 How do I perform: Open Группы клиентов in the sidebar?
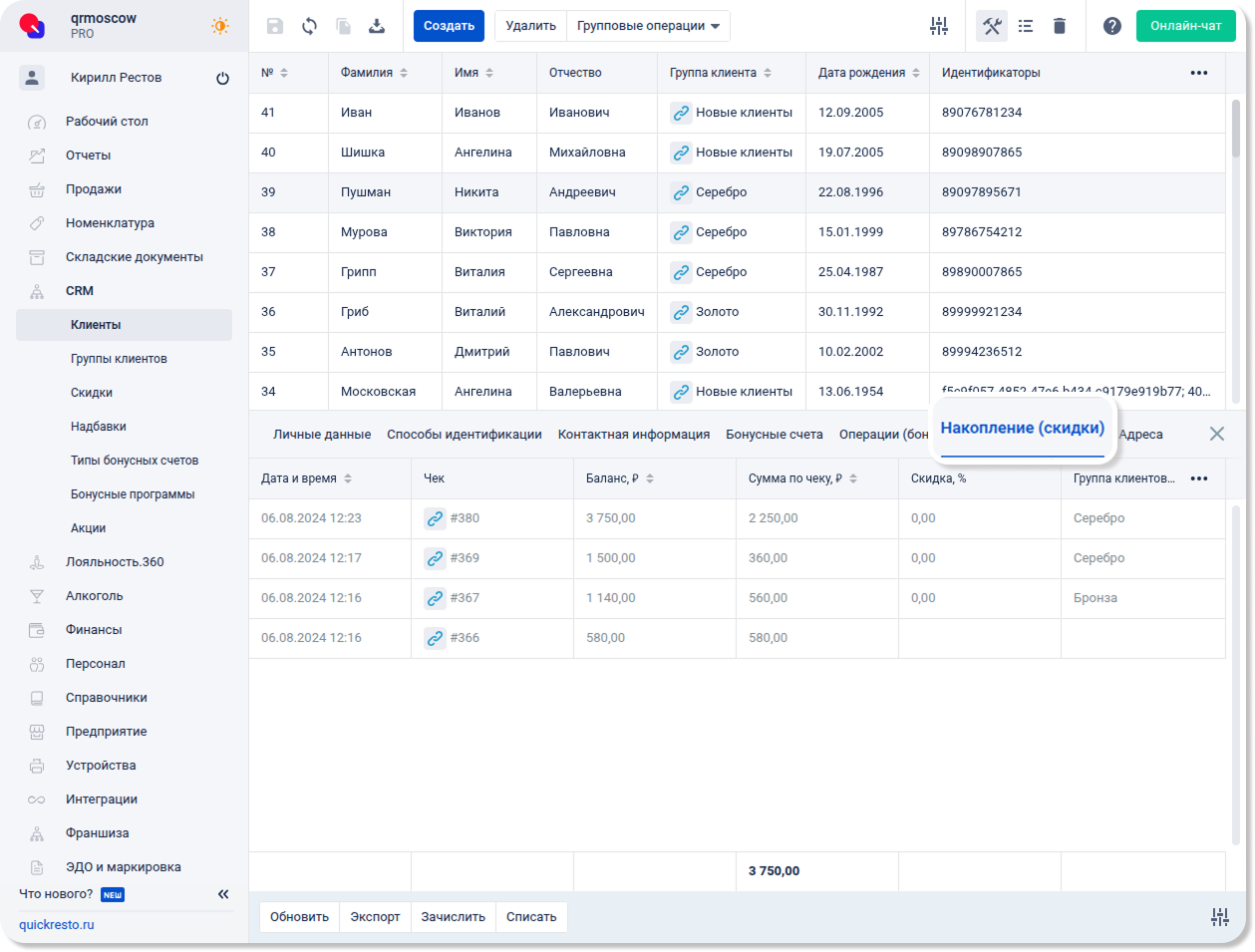click(119, 359)
